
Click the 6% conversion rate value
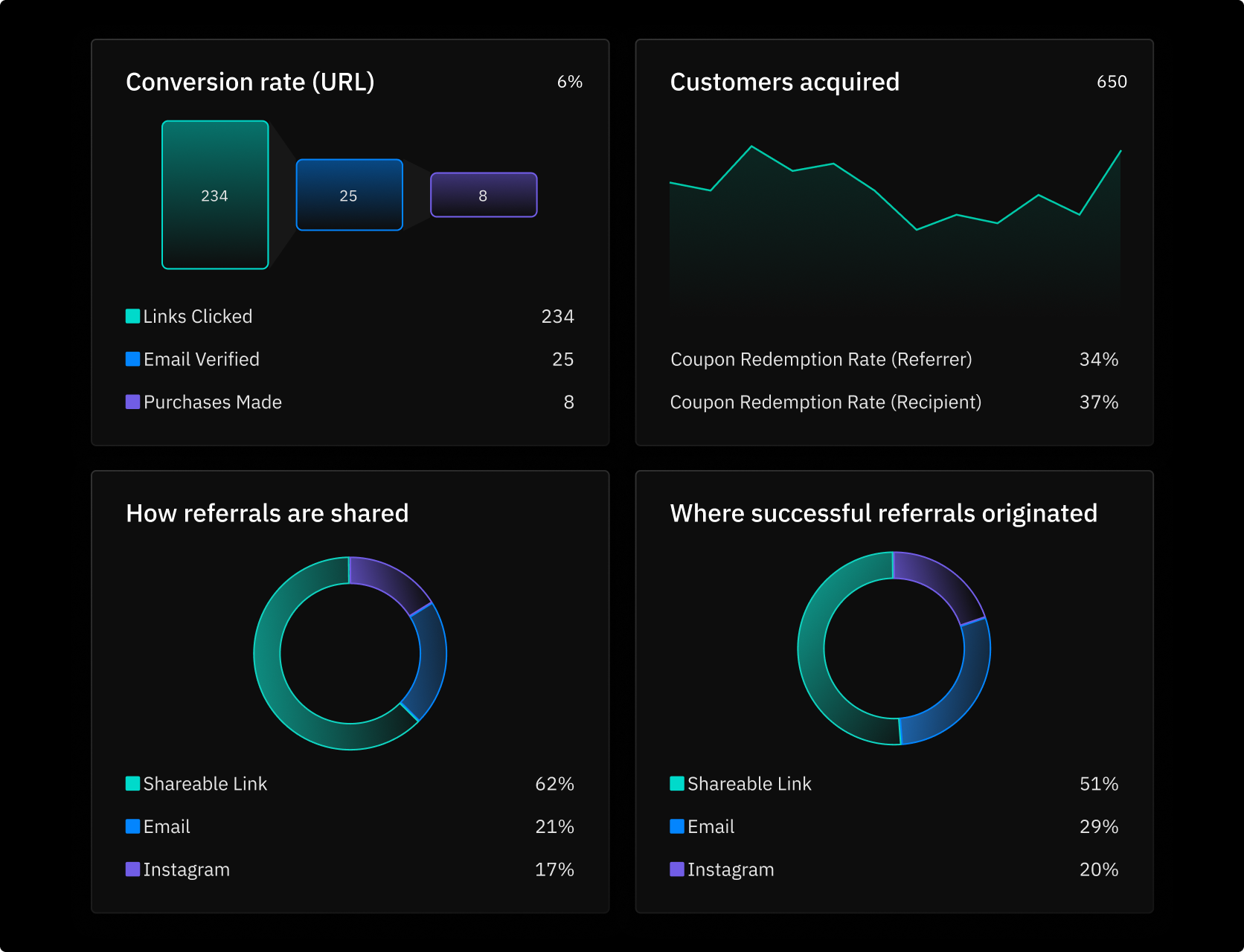570,82
